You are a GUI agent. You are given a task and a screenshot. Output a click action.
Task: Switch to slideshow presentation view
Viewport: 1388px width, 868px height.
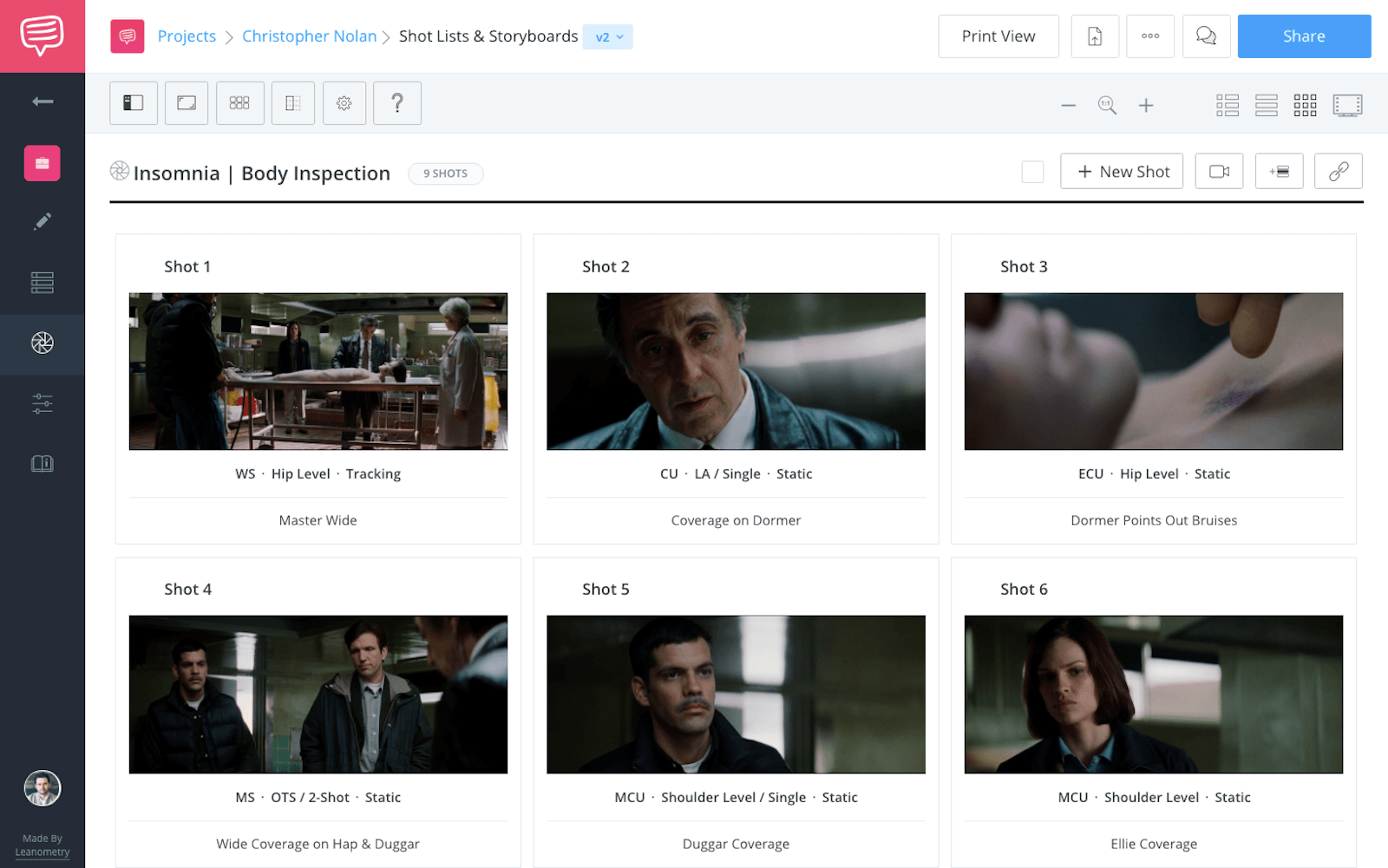click(x=1347, y=106)
